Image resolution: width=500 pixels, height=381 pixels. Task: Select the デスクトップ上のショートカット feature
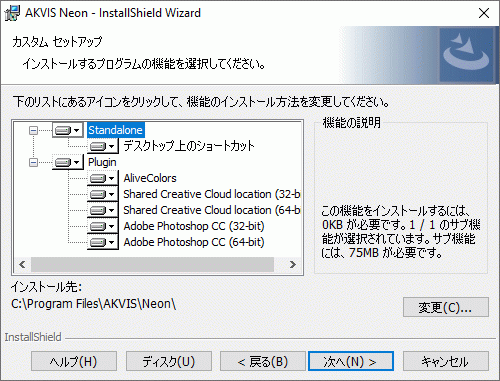point(189,146)
